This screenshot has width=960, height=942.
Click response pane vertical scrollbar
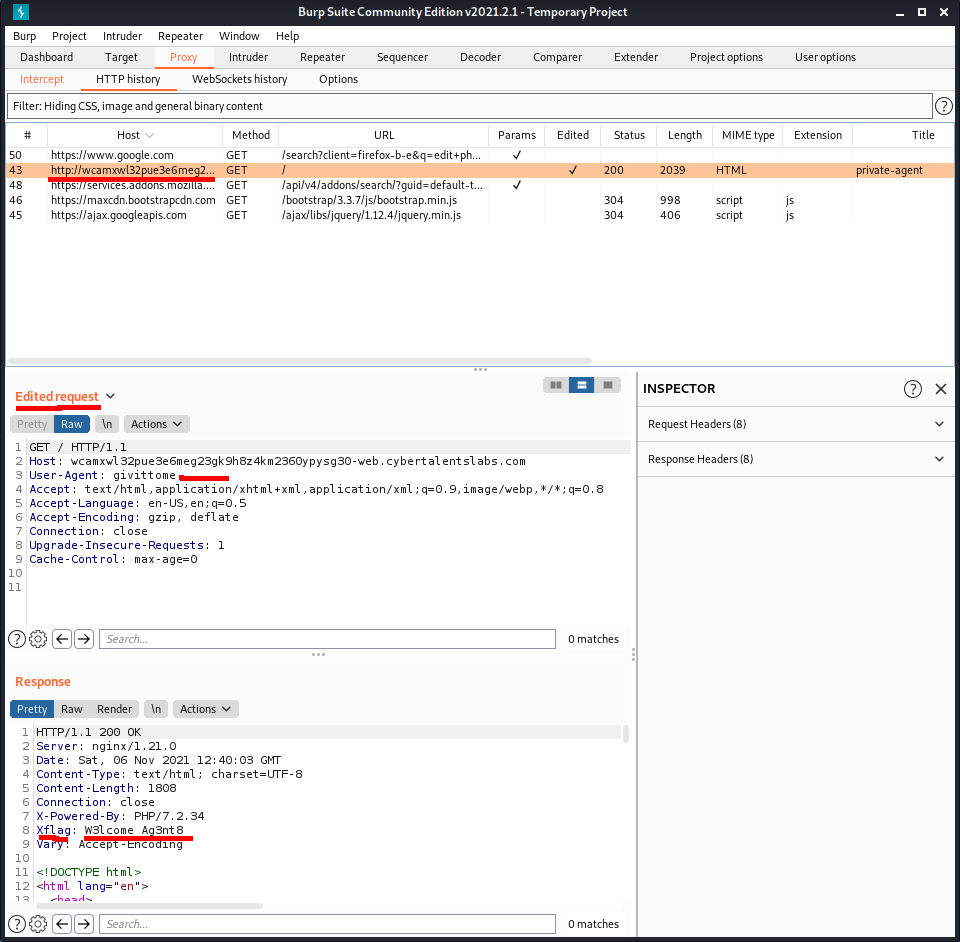(626, 734)
